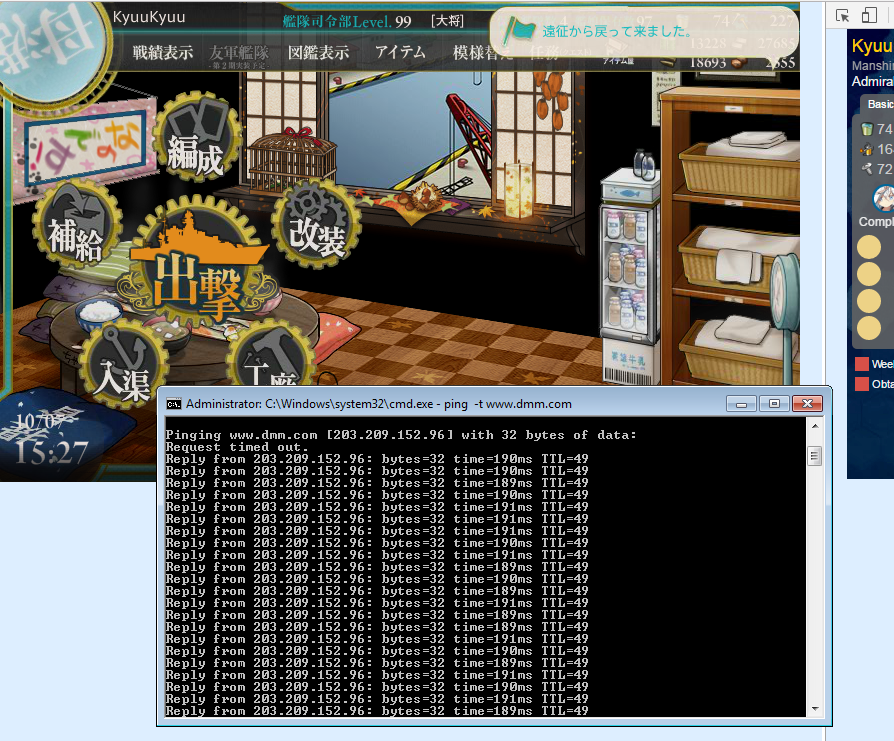Minimize the cmd.exe ping window

point(742,404)
